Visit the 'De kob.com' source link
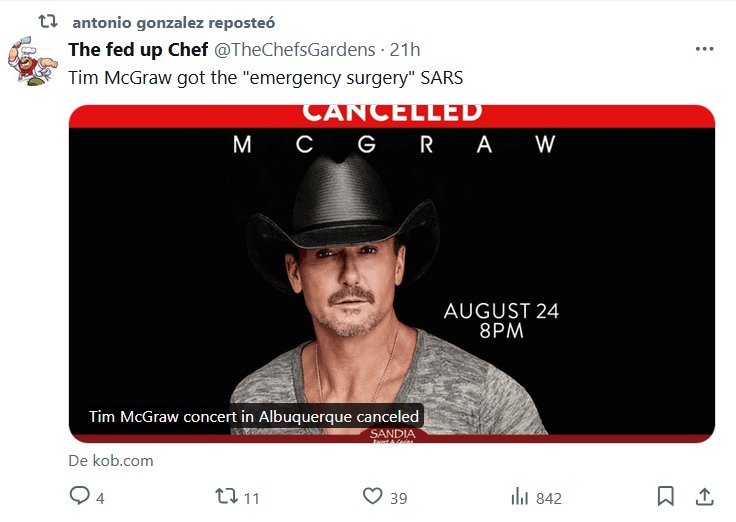 [111, 461]
